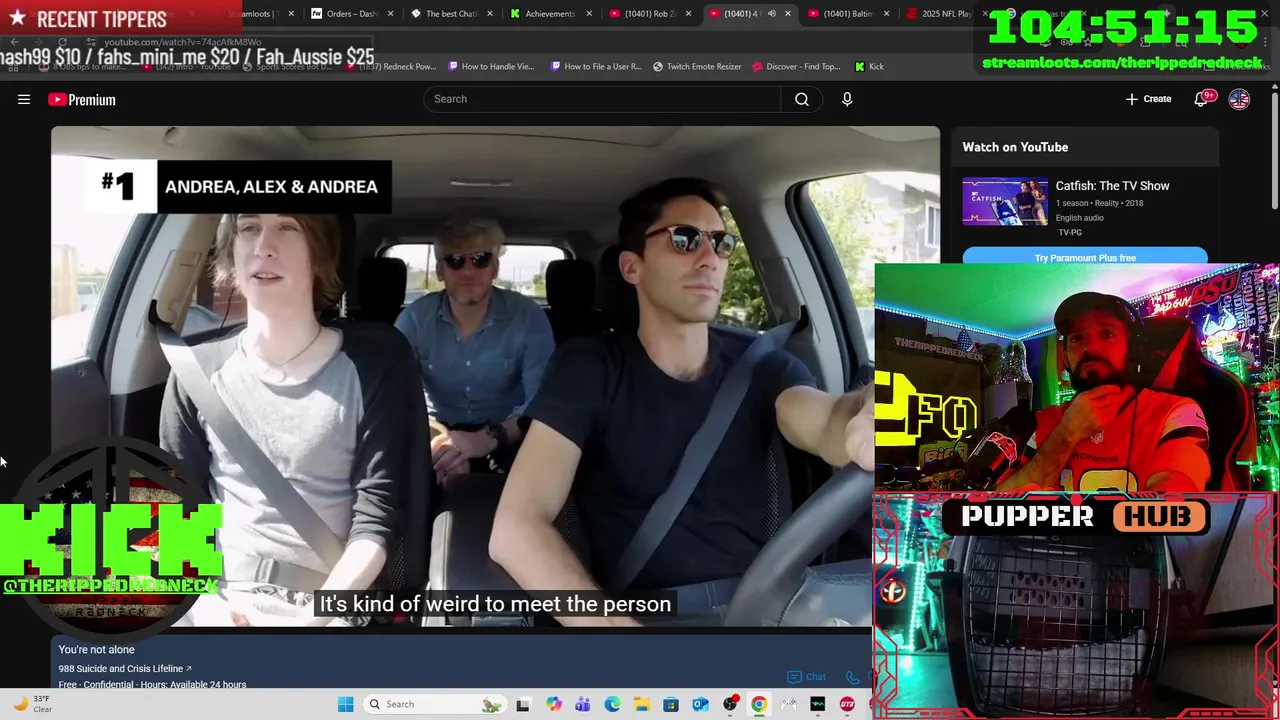Close the Orders – Dash tab

coord(390,14)
